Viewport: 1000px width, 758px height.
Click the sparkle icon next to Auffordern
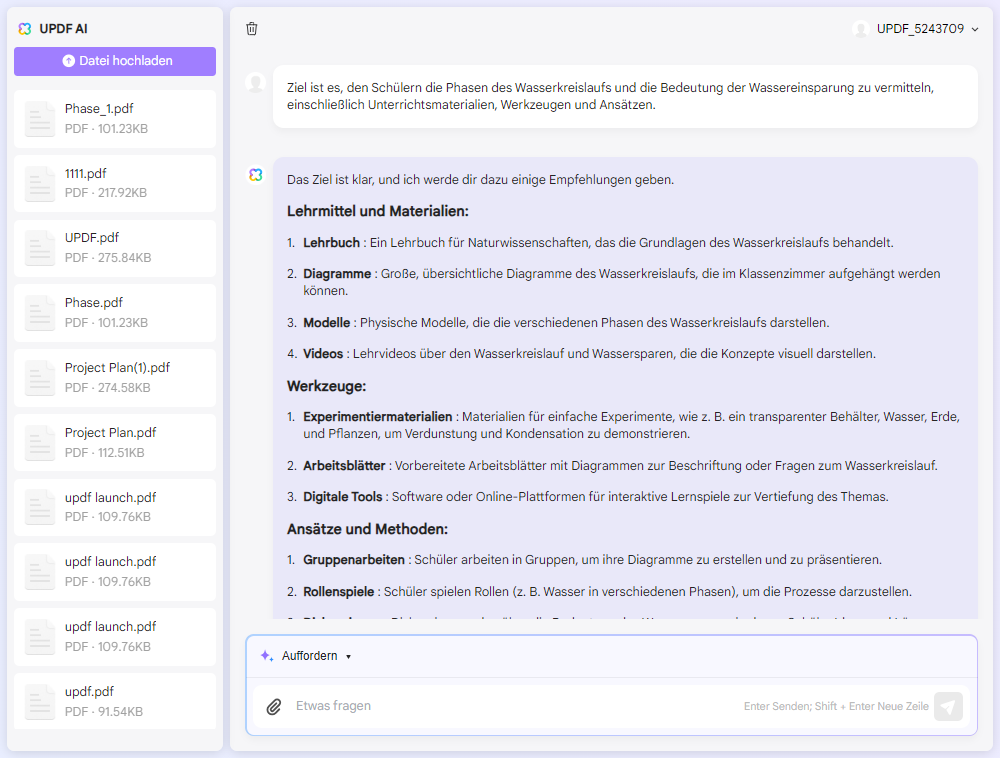click(267, 656)
